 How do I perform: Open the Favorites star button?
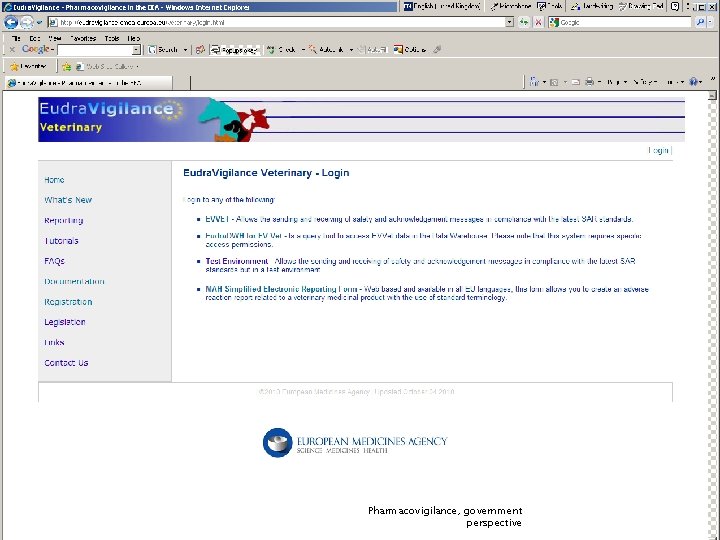[x=28, y=67]
